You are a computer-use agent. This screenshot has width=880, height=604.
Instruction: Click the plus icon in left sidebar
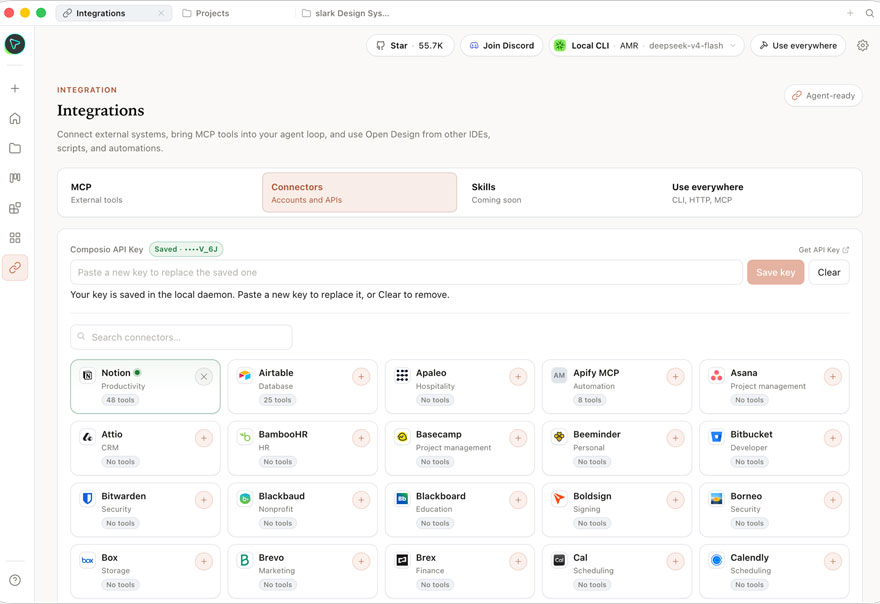pos(15,88)
